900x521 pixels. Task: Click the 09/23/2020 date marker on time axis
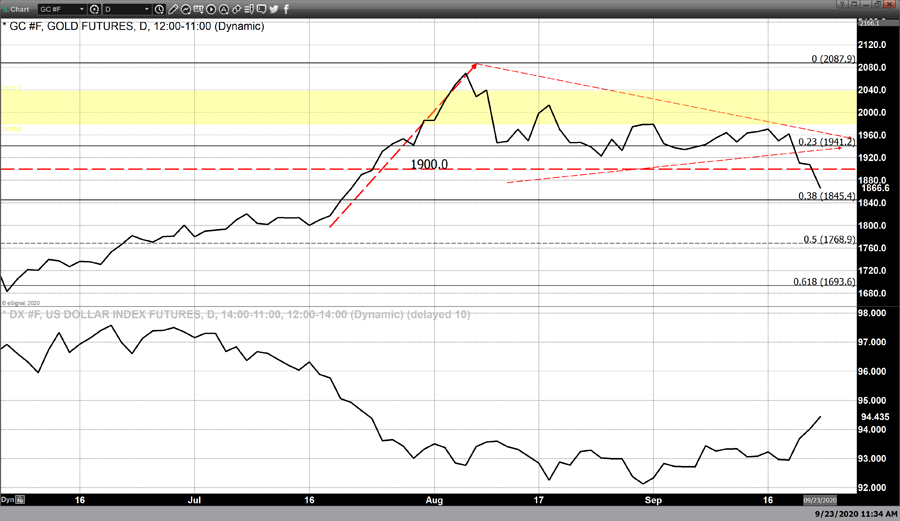click(x=820, y=498)
